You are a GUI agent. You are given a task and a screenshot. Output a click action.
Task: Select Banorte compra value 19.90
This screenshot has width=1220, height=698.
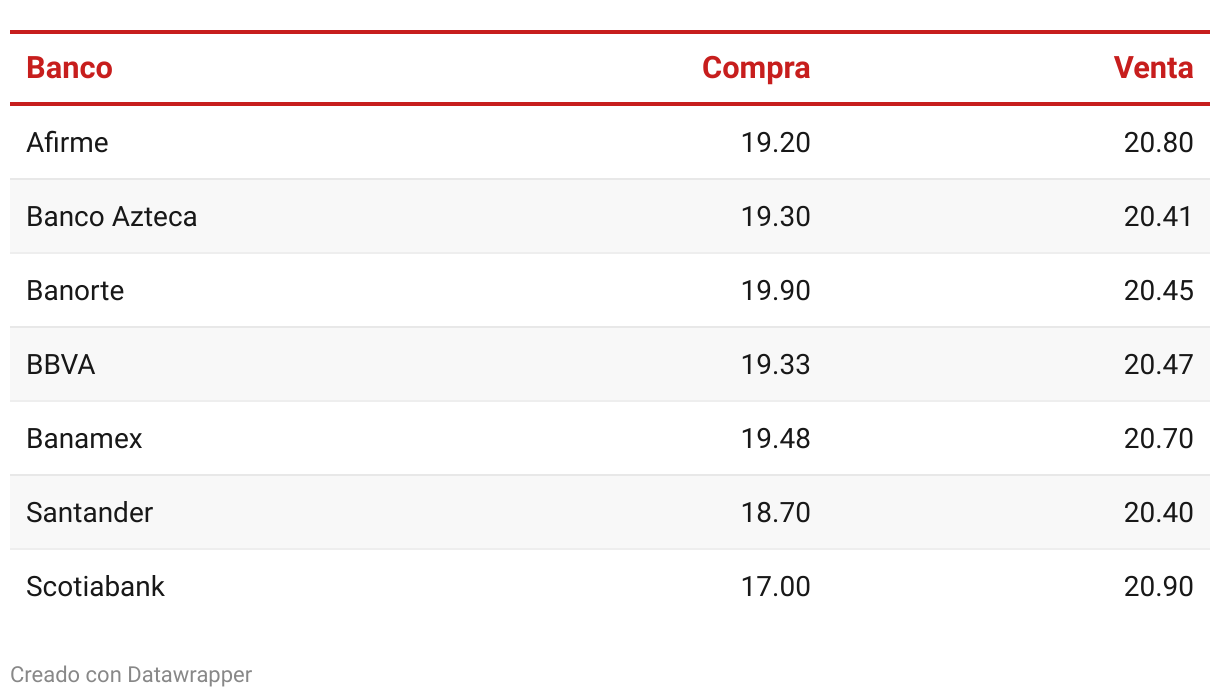pos(776,290)
